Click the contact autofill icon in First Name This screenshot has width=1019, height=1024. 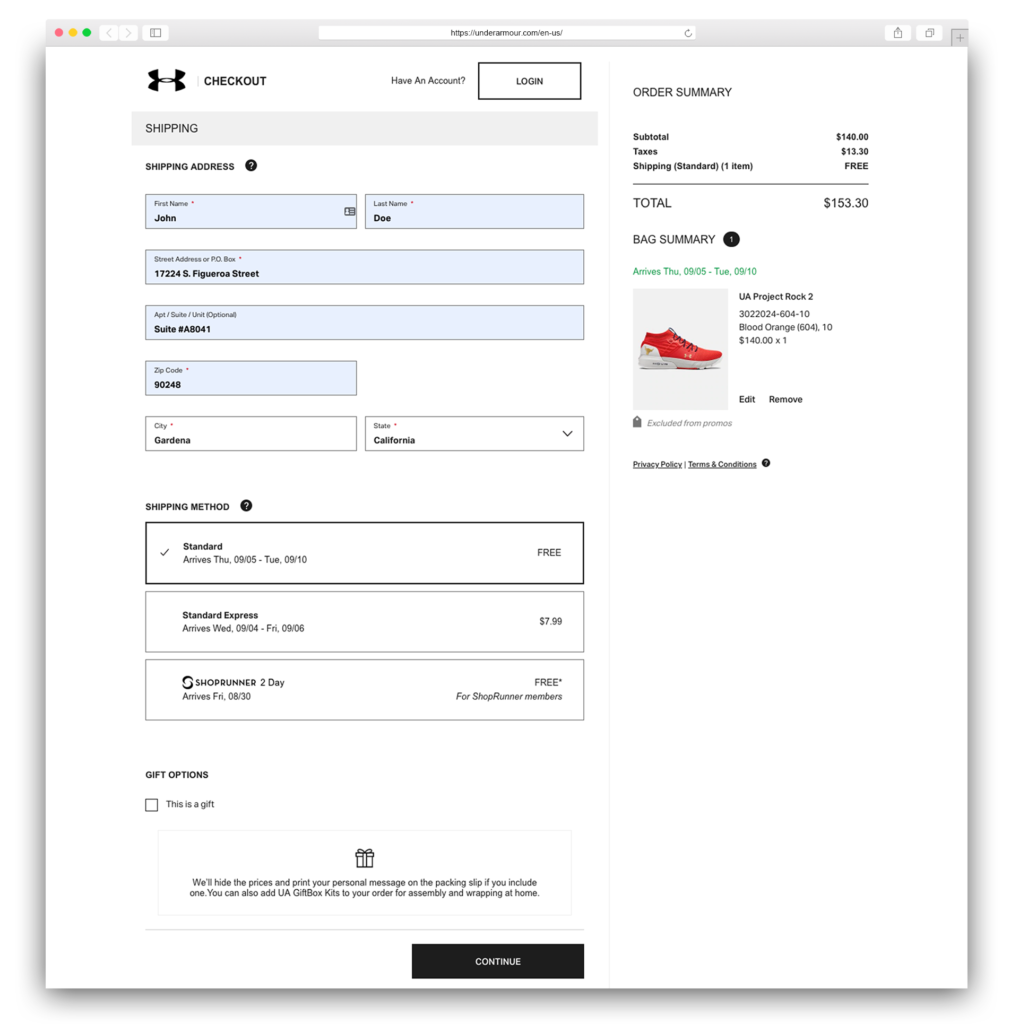tap(349, 212)
